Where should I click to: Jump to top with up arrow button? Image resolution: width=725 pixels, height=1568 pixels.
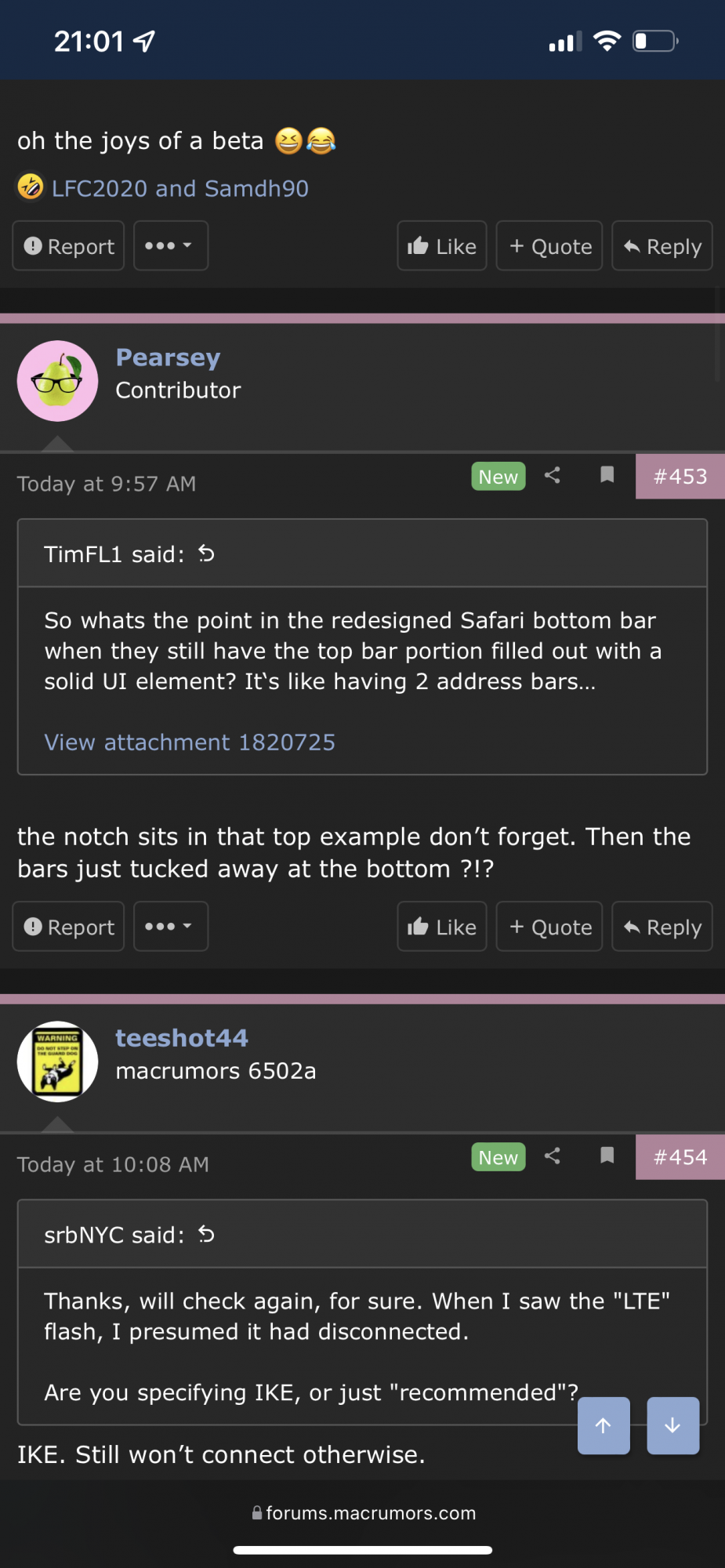pyautogui.click(x=604, y=1425)
